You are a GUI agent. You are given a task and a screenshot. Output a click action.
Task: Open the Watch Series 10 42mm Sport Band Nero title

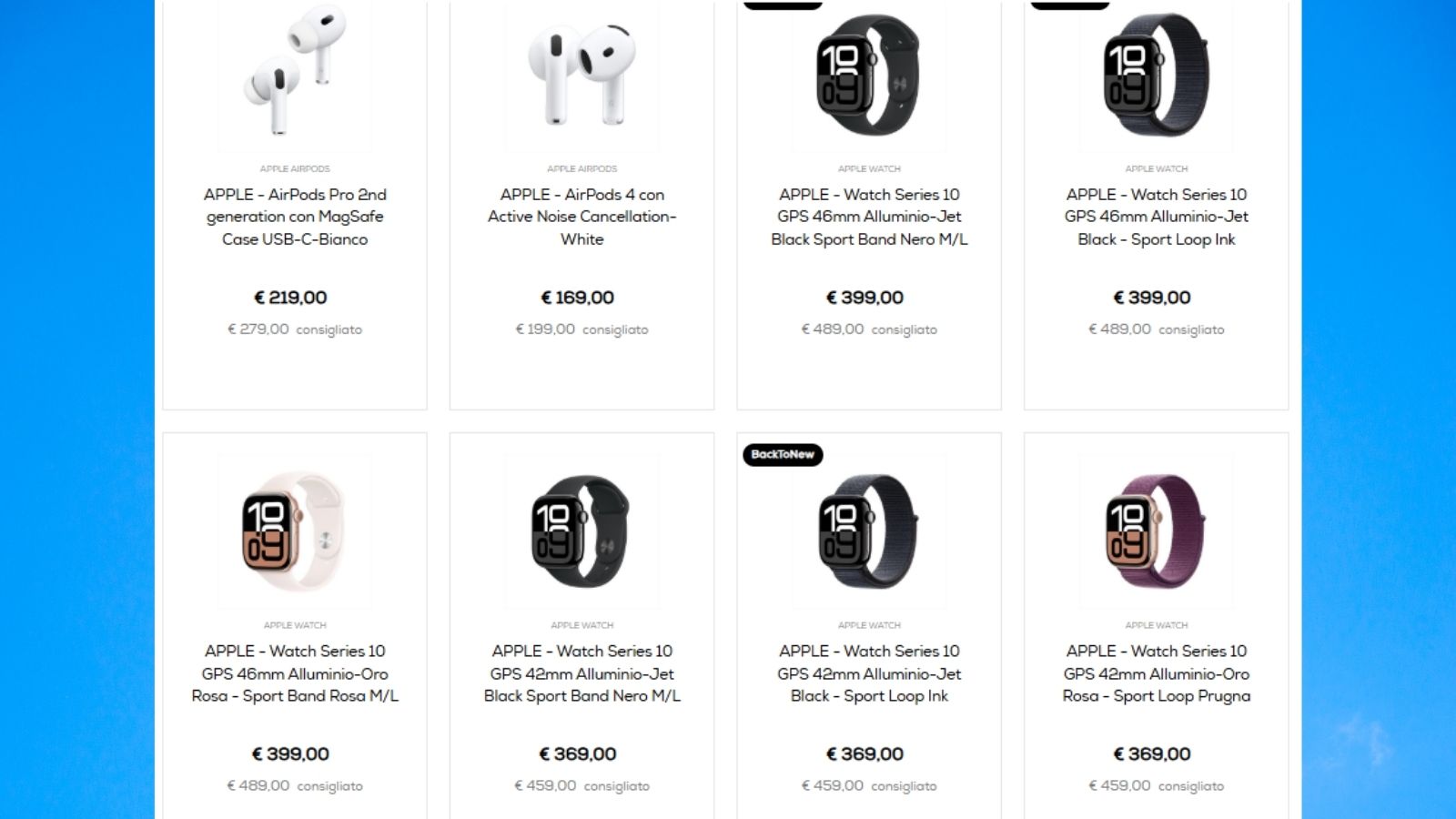click(x=582, y=673)
